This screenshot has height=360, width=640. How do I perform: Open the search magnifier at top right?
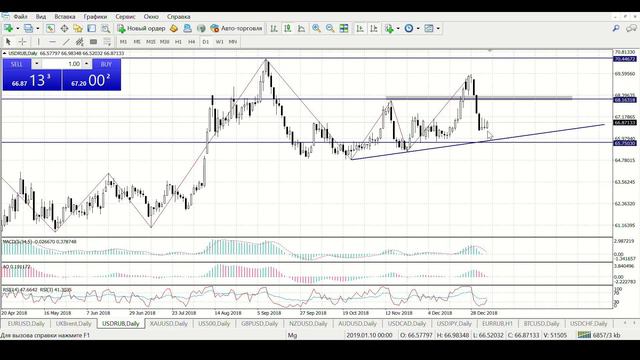(x=616, y=28)
